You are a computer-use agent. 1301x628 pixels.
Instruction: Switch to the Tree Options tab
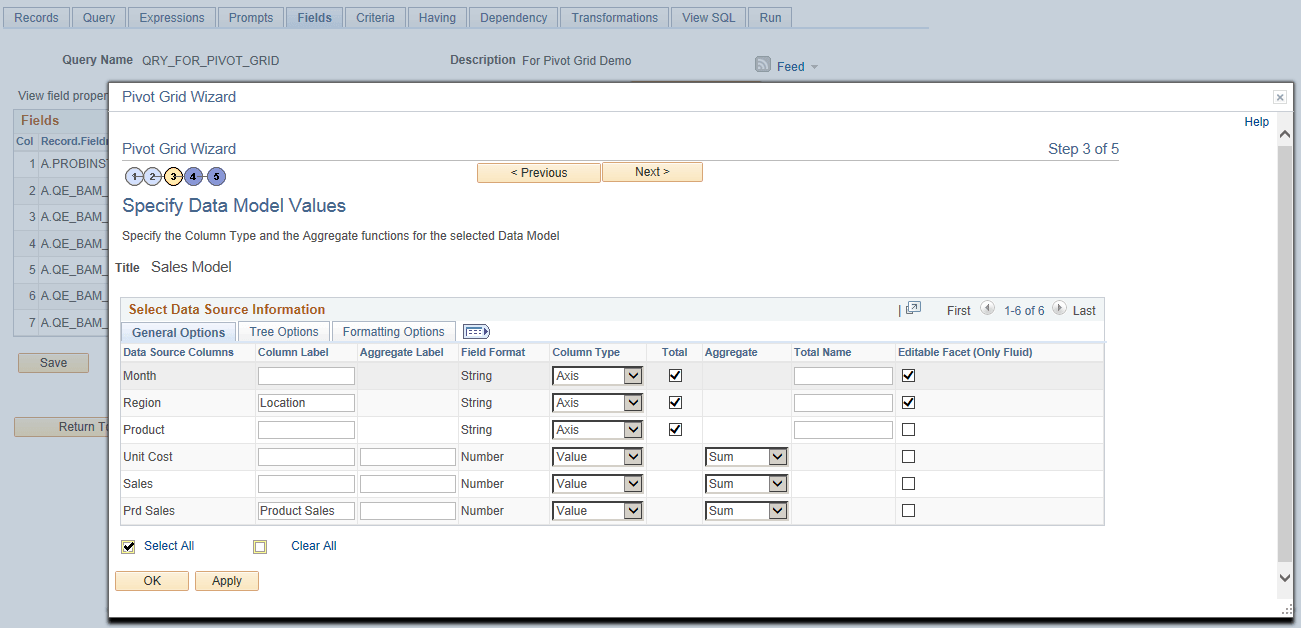click(x=282, y=331)
